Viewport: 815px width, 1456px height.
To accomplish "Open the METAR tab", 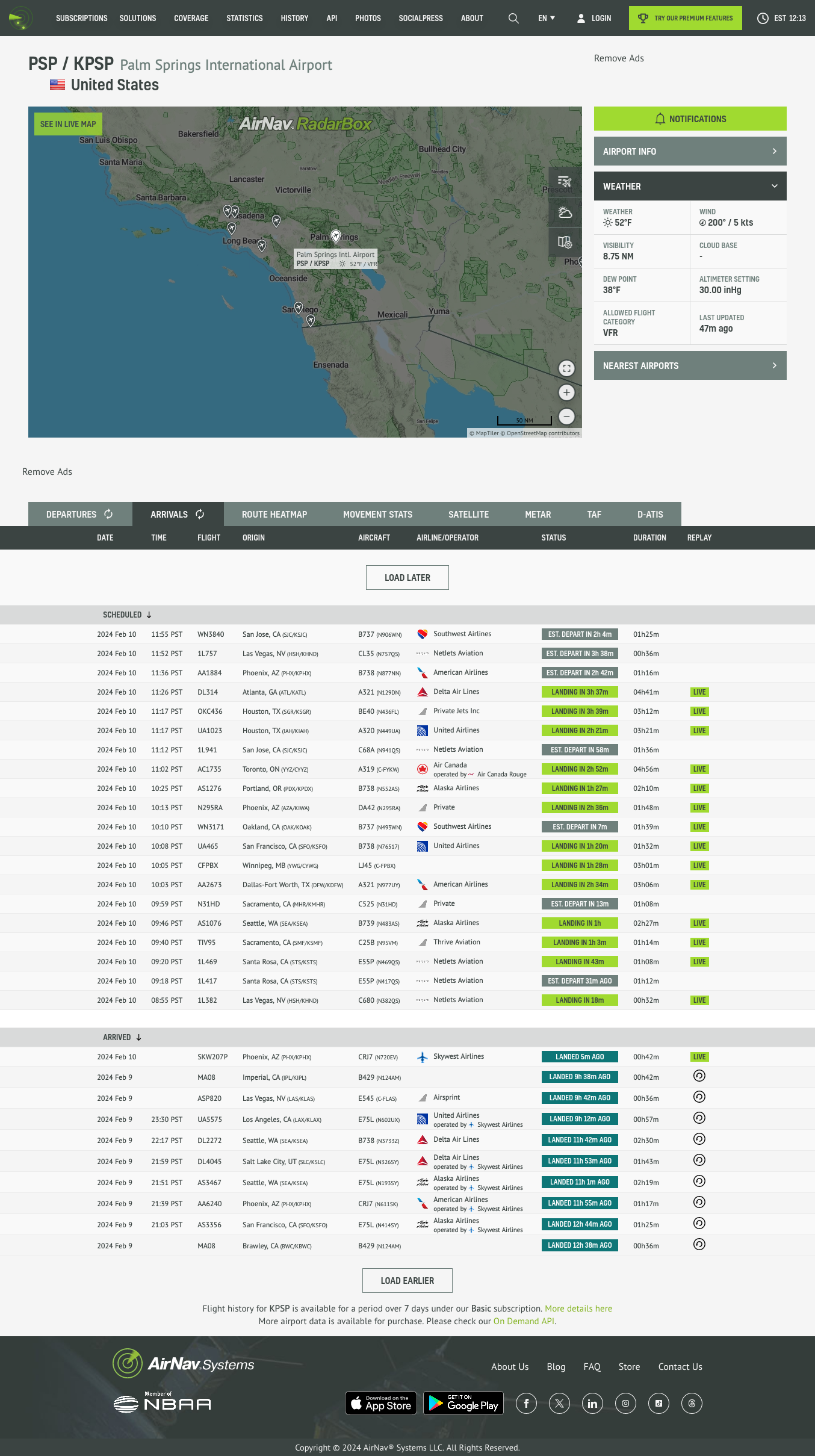I will [x=538, y=514].
